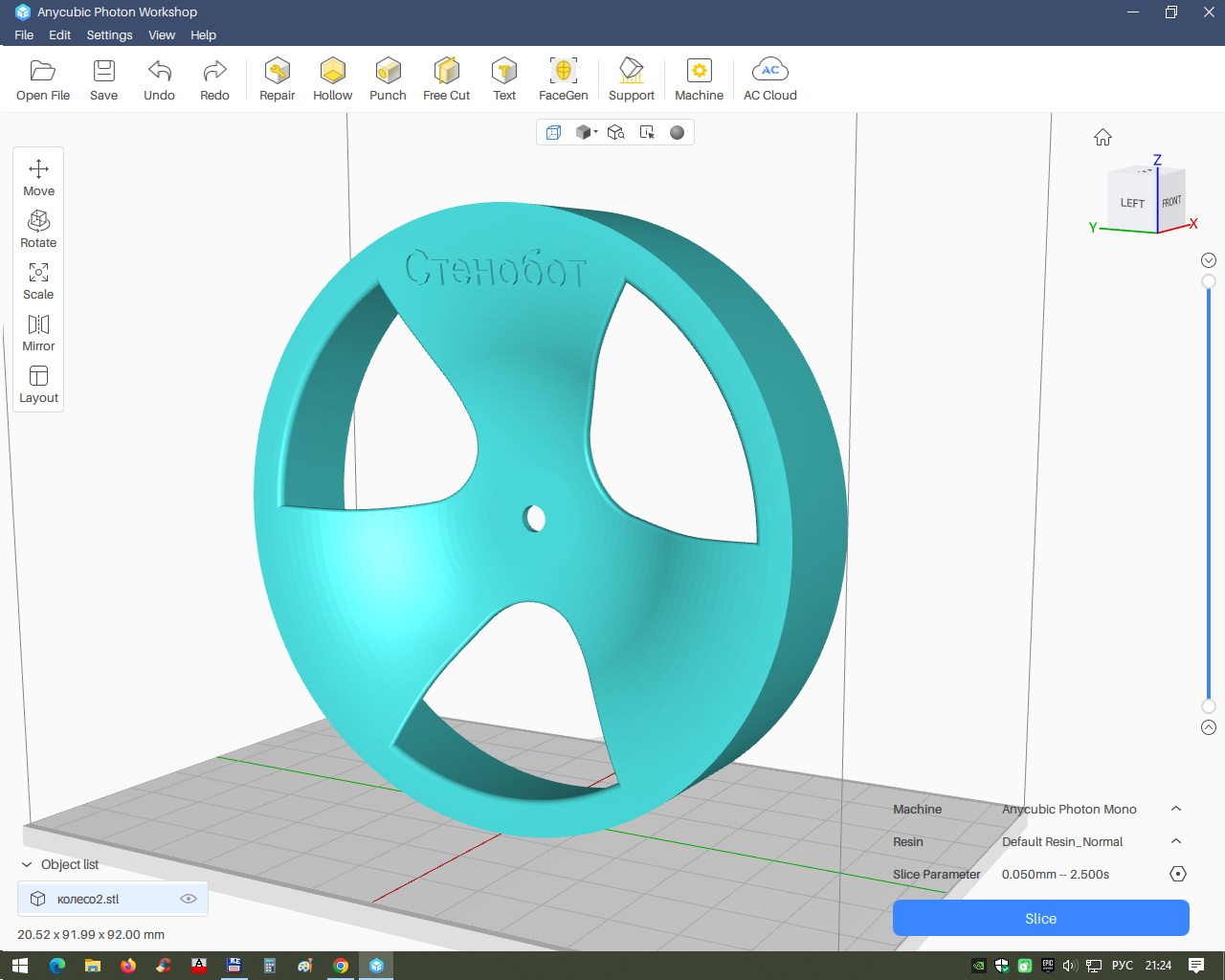The height and width of the screenshot is (980, 1225).
Task: Toggle the perspective box view icon
Action: (553, 132)
